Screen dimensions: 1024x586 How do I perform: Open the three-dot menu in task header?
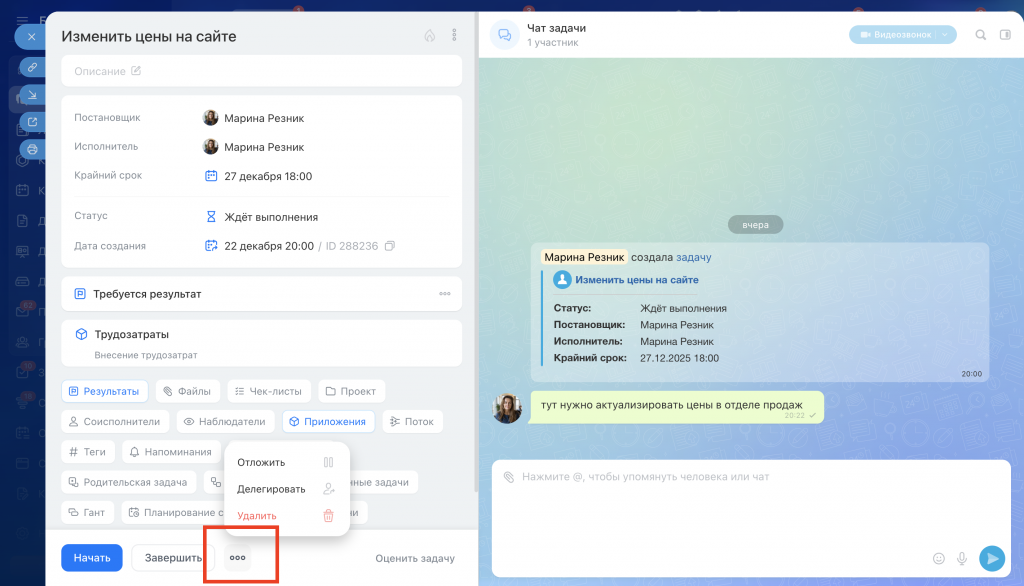(x=454, y=35)
